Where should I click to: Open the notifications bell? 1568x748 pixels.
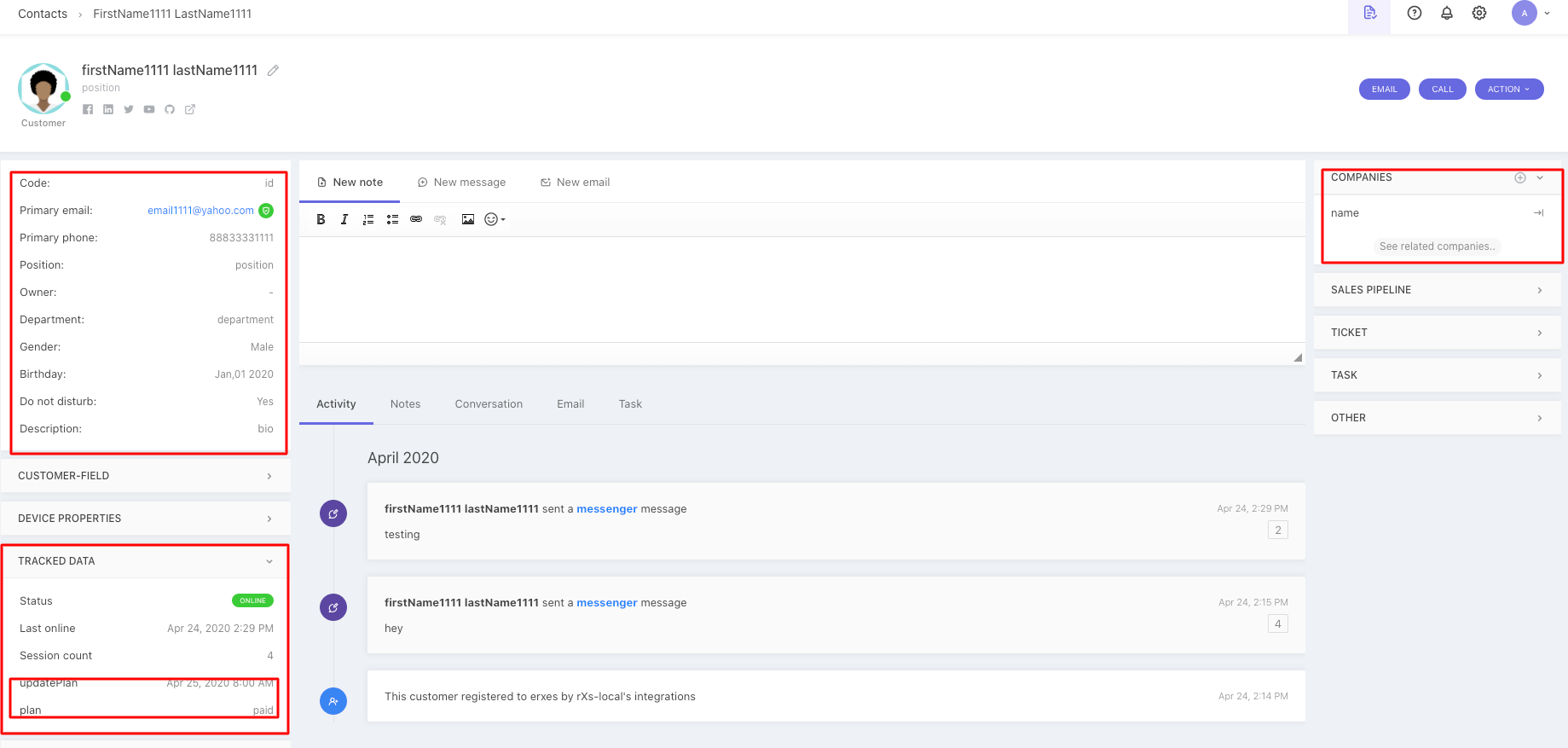(x=1447, y=13)
